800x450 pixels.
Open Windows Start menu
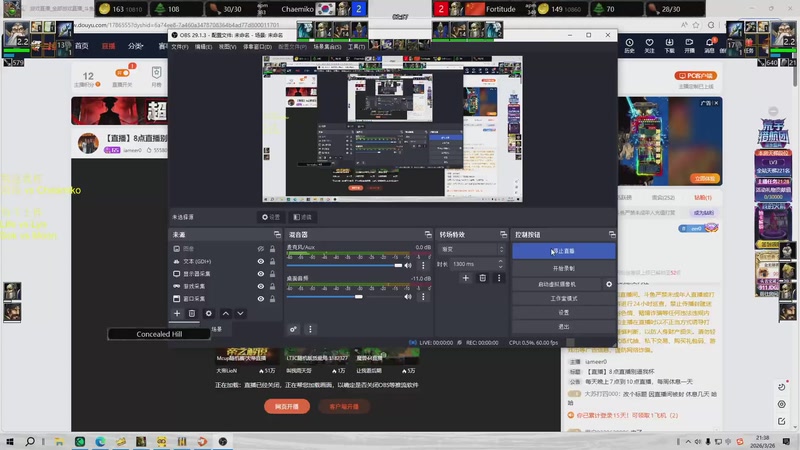(10, 441)
